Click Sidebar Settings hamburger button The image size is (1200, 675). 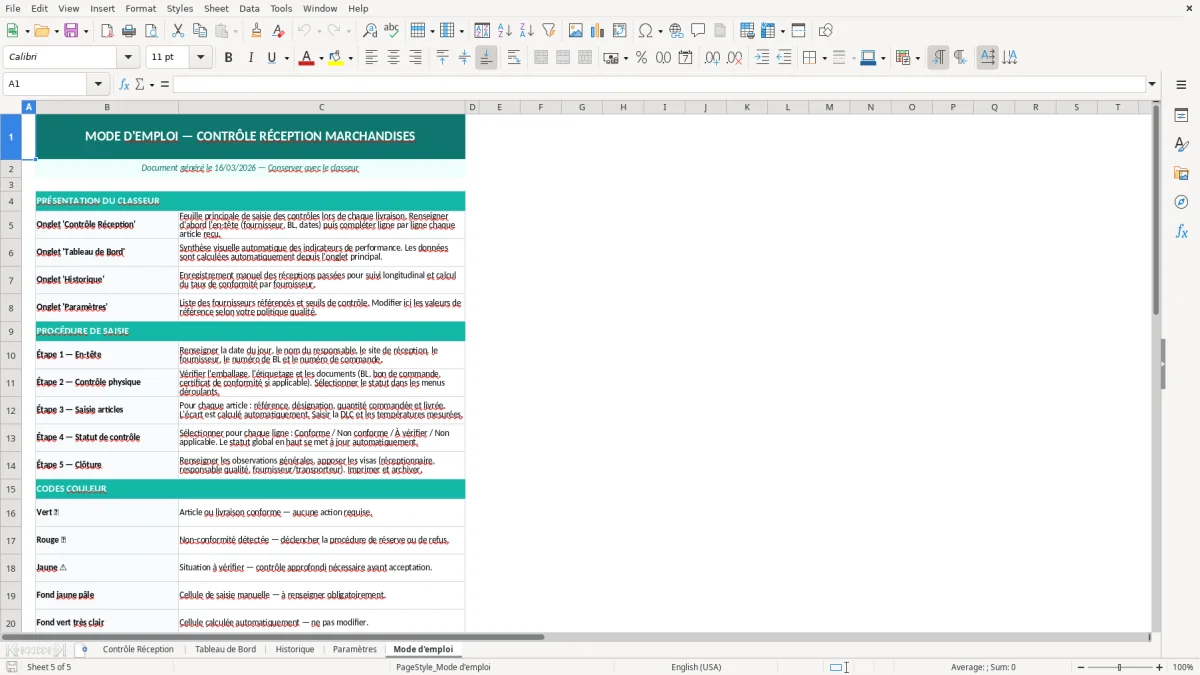click(x=1181, y=86)
